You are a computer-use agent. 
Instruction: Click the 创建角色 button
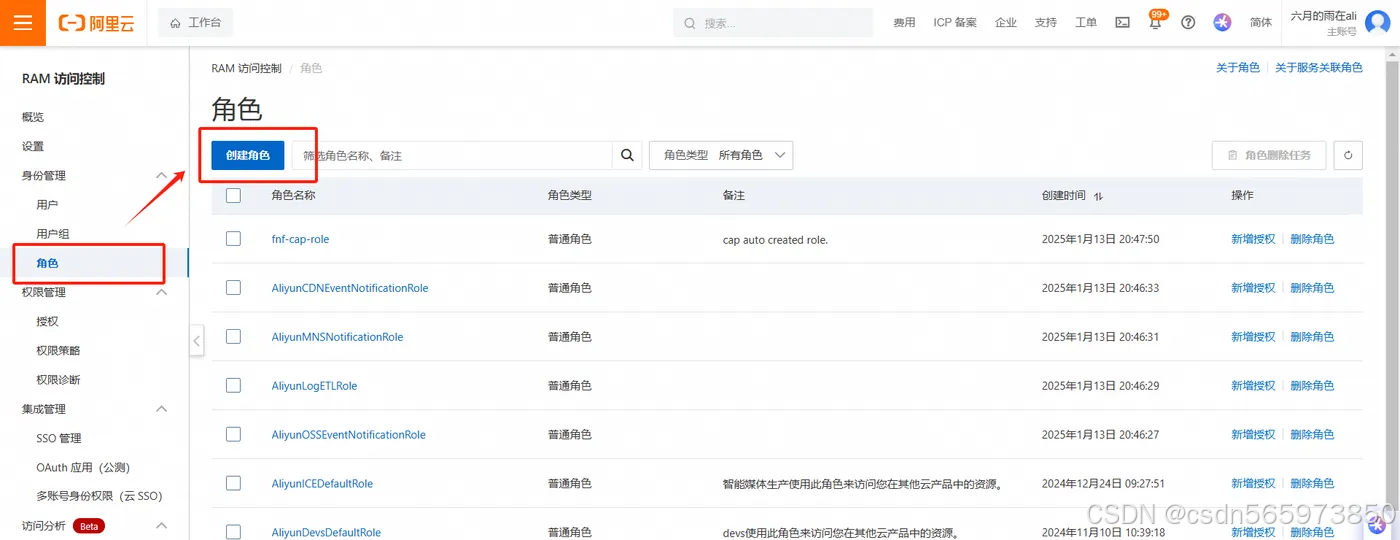248,155
